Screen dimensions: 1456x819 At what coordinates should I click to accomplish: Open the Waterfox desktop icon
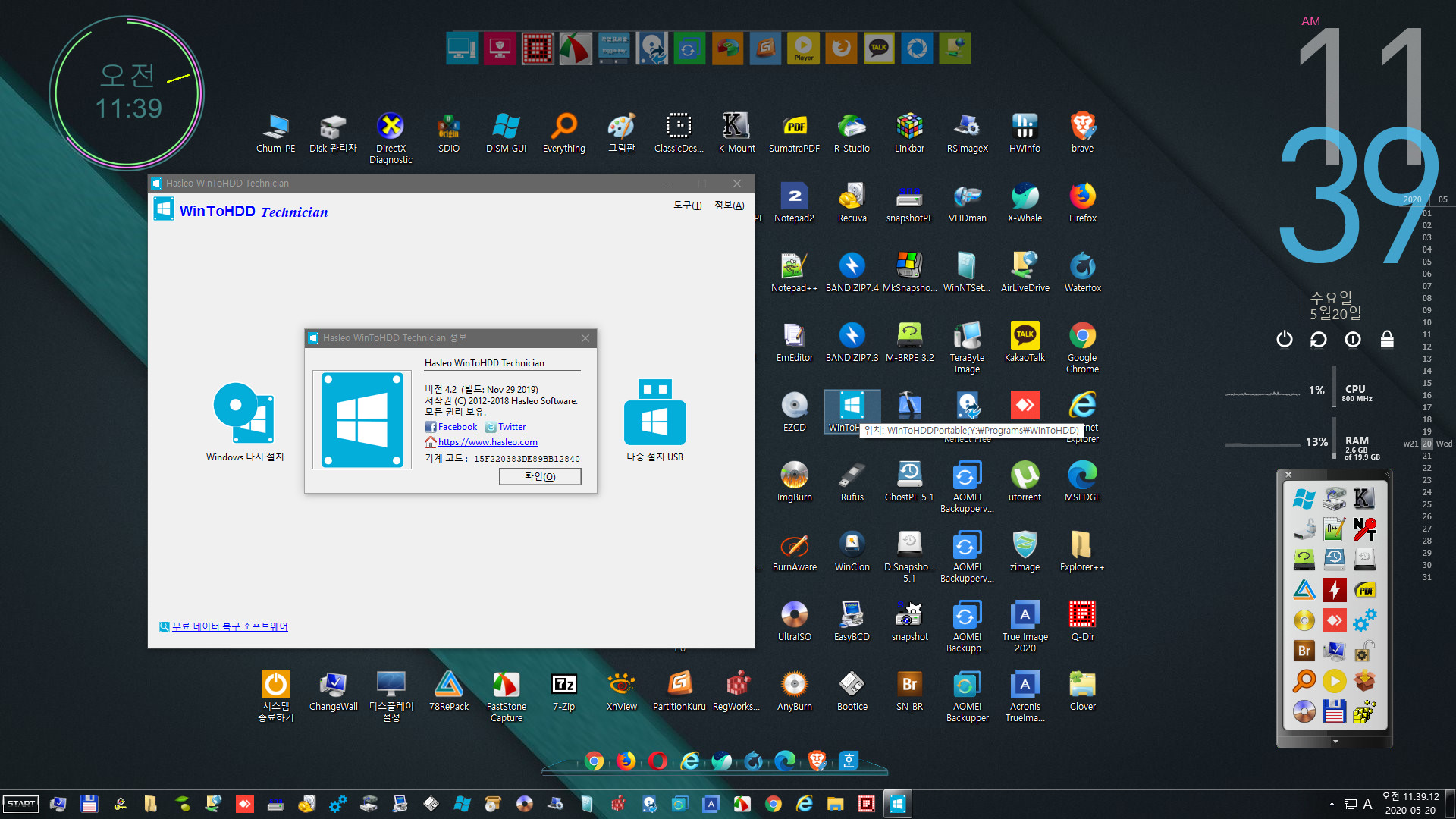coord(1082,272)
